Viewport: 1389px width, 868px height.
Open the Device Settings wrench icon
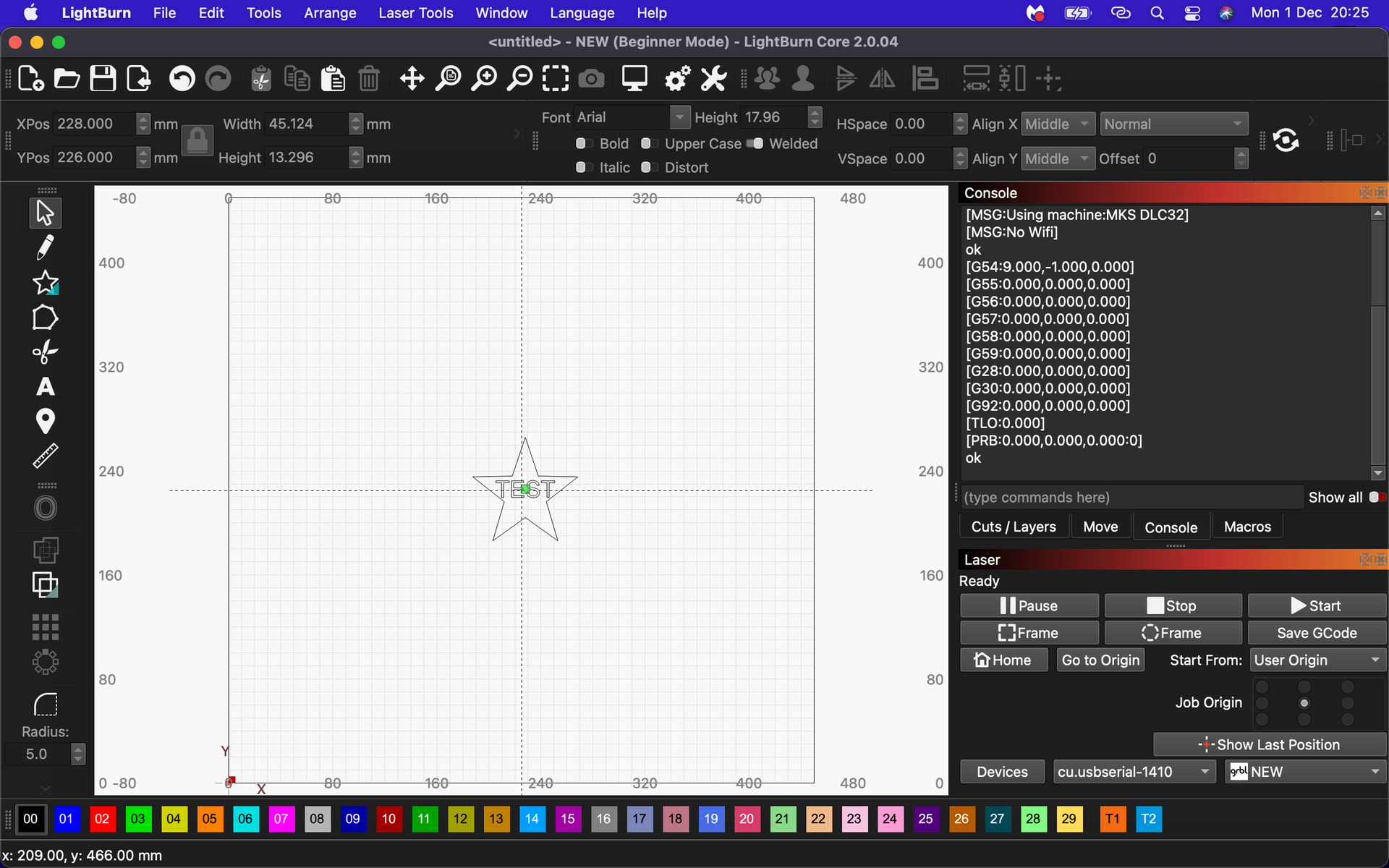[x=713, y=78]
